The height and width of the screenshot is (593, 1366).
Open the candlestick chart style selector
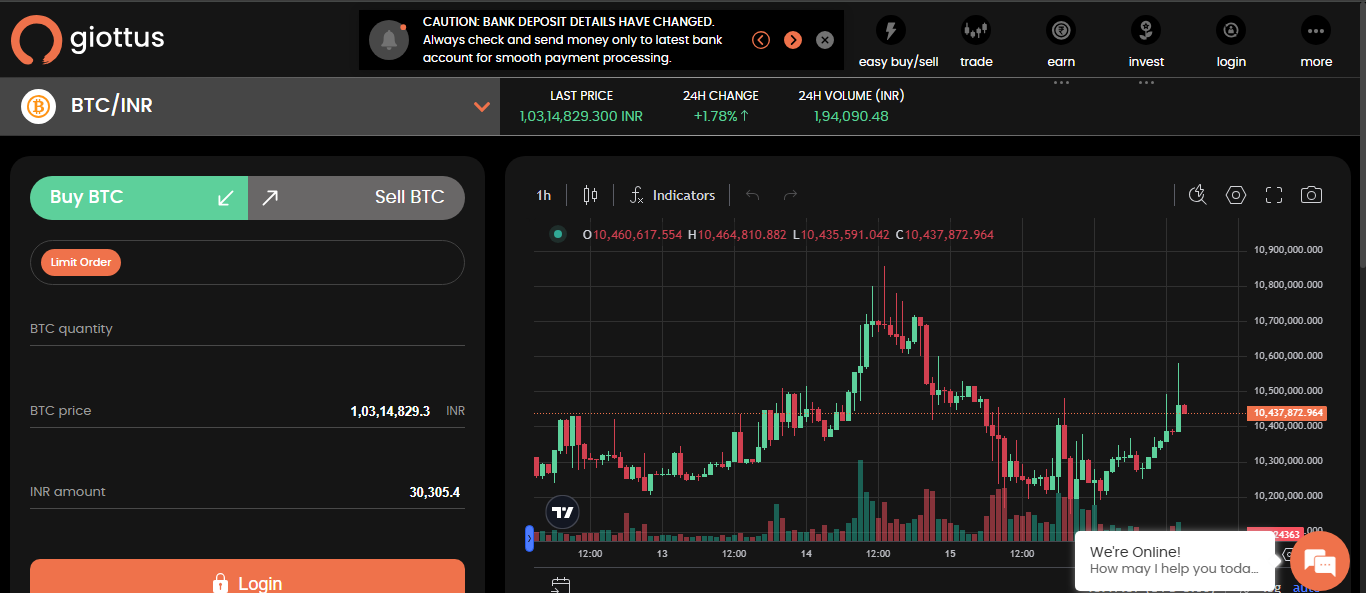590,195
